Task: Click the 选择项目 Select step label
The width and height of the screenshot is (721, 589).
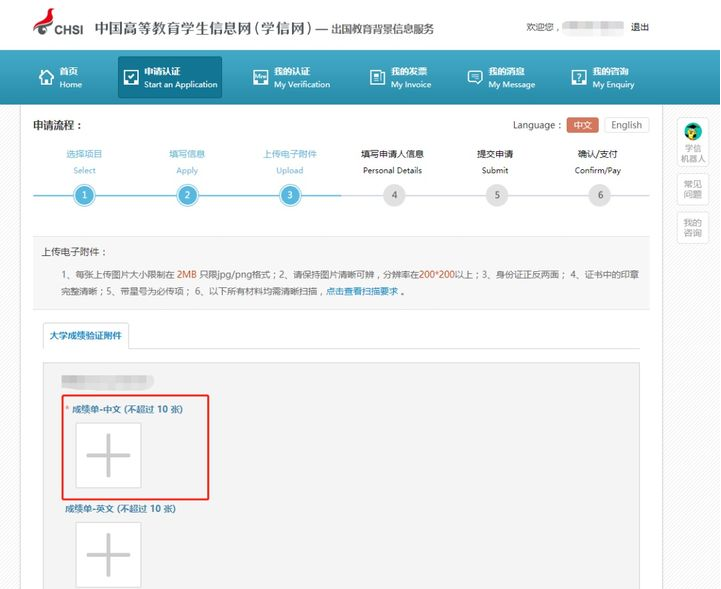Action: (84, 162)
